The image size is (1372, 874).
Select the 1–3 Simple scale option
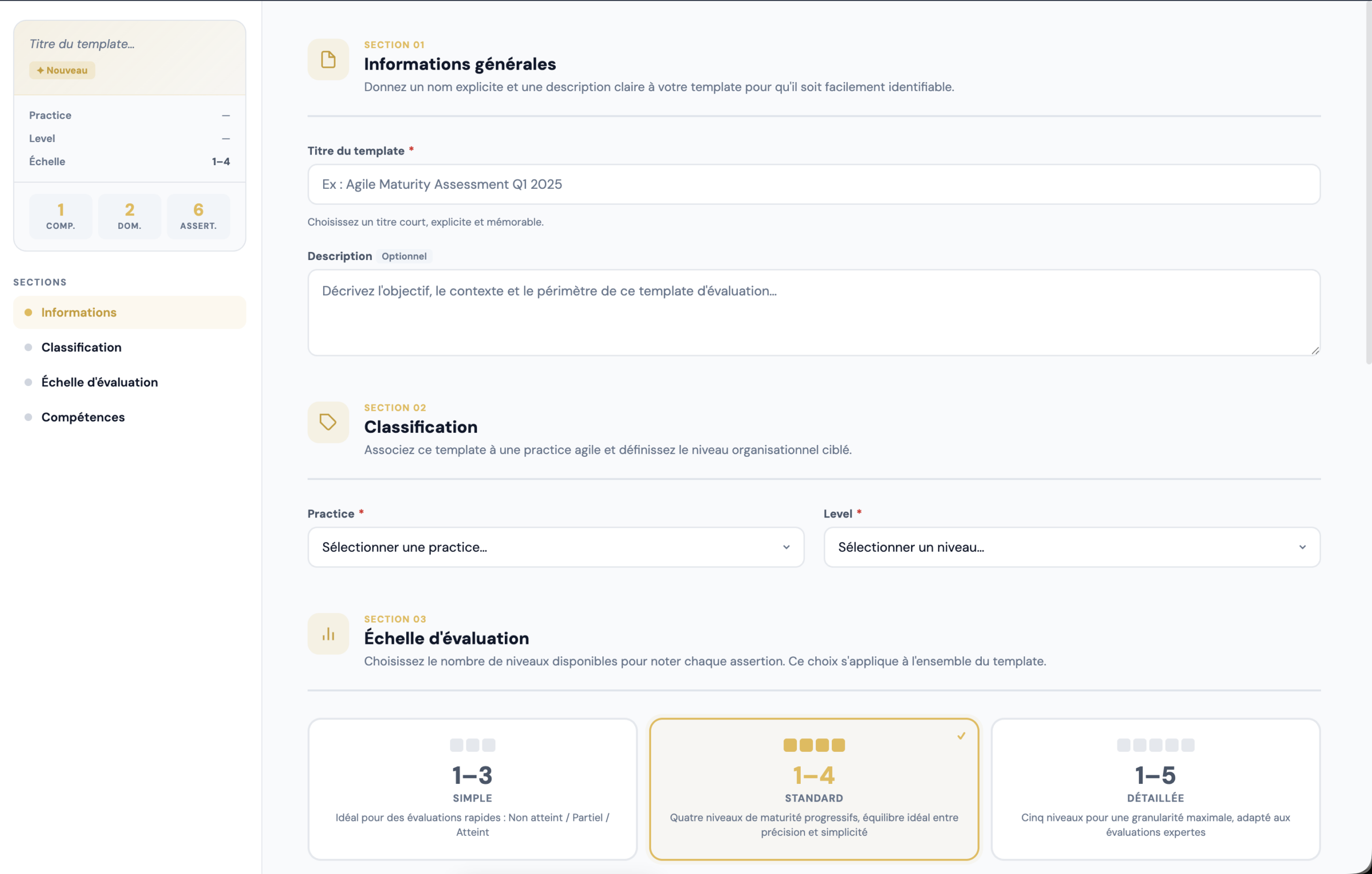click(472, 789)
